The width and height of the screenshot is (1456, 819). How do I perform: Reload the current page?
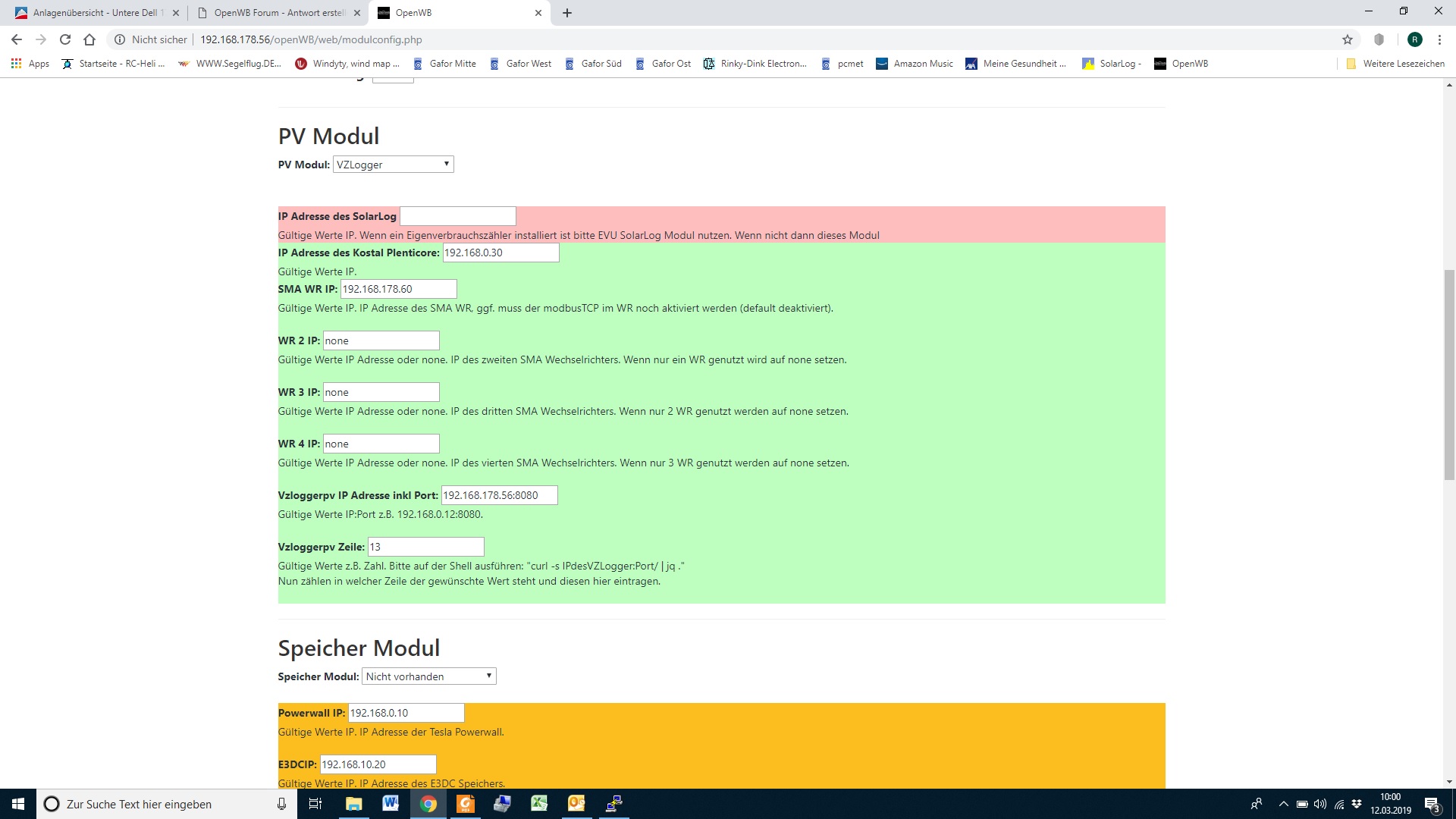[65, 39]
